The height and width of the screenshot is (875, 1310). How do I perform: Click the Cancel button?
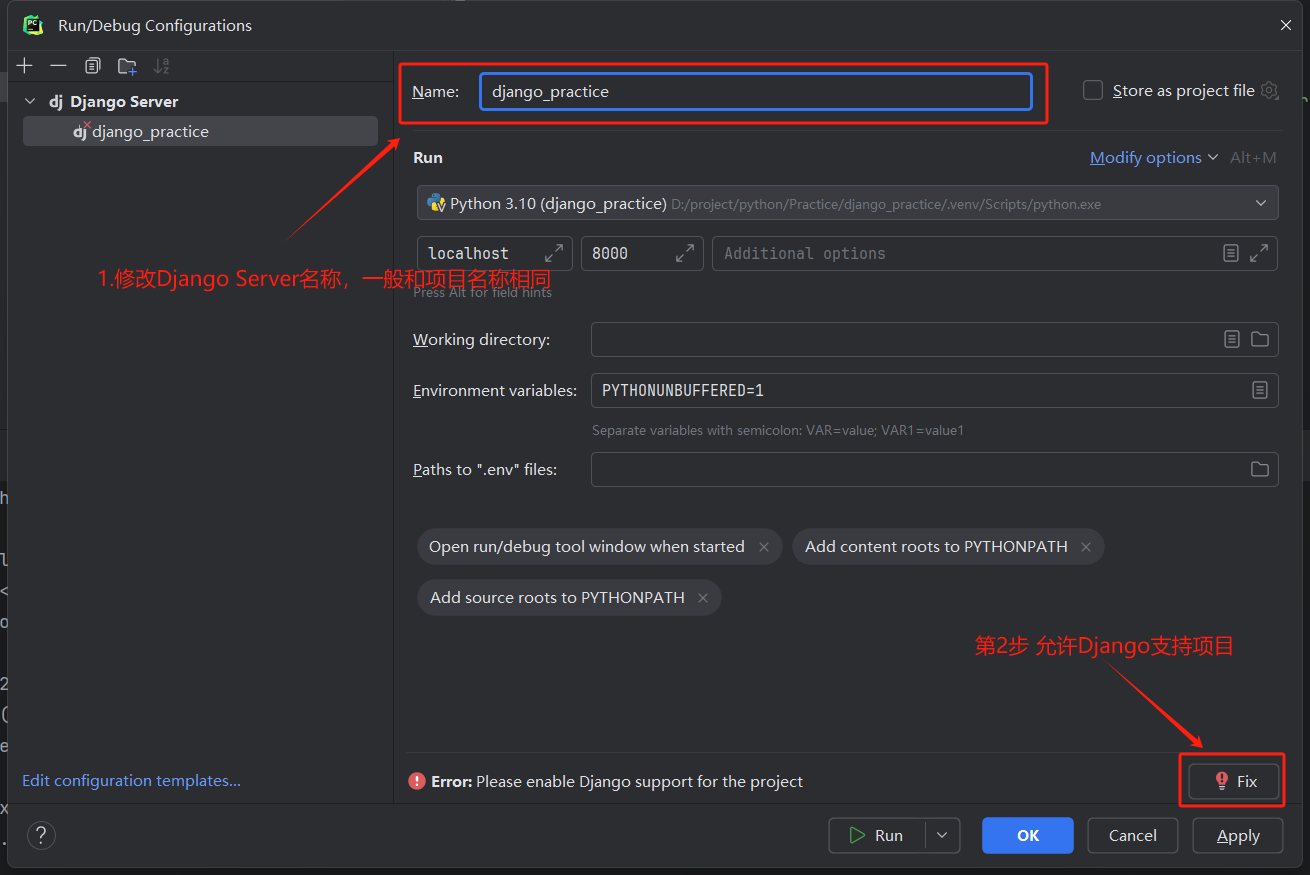1133,836
